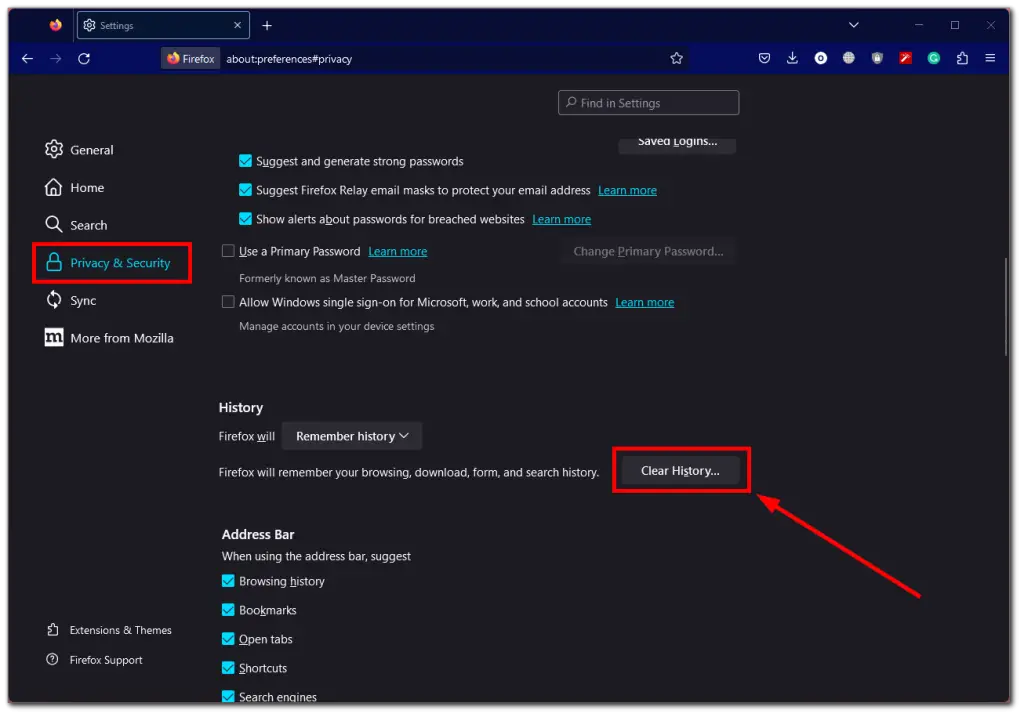Open the tab overview chevron near window controls

[x=854, y=24]
